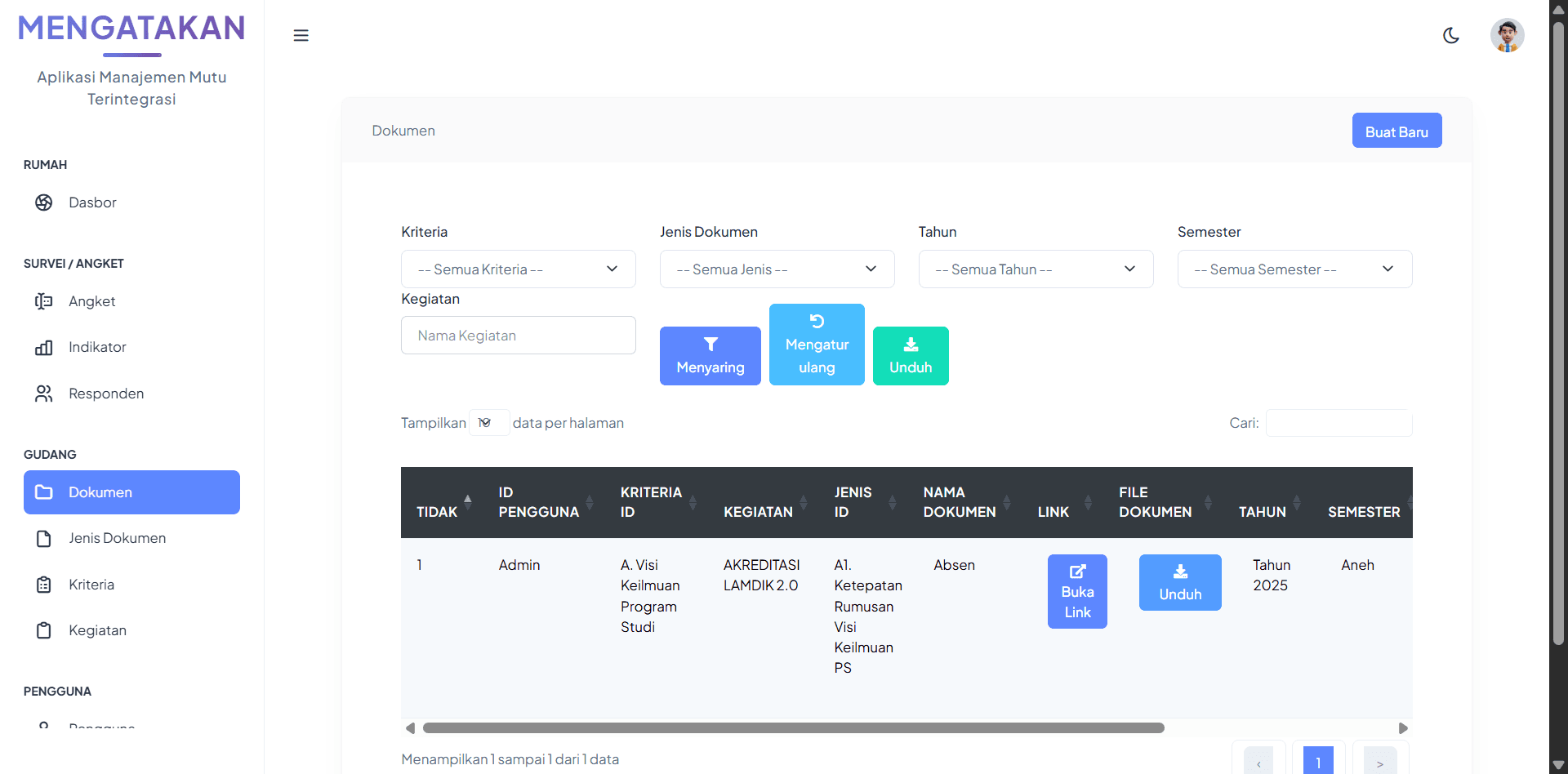This screenshot has height=774, width=1568.
Task: Click Buka Link in the table row
Action: [1077, 592]
